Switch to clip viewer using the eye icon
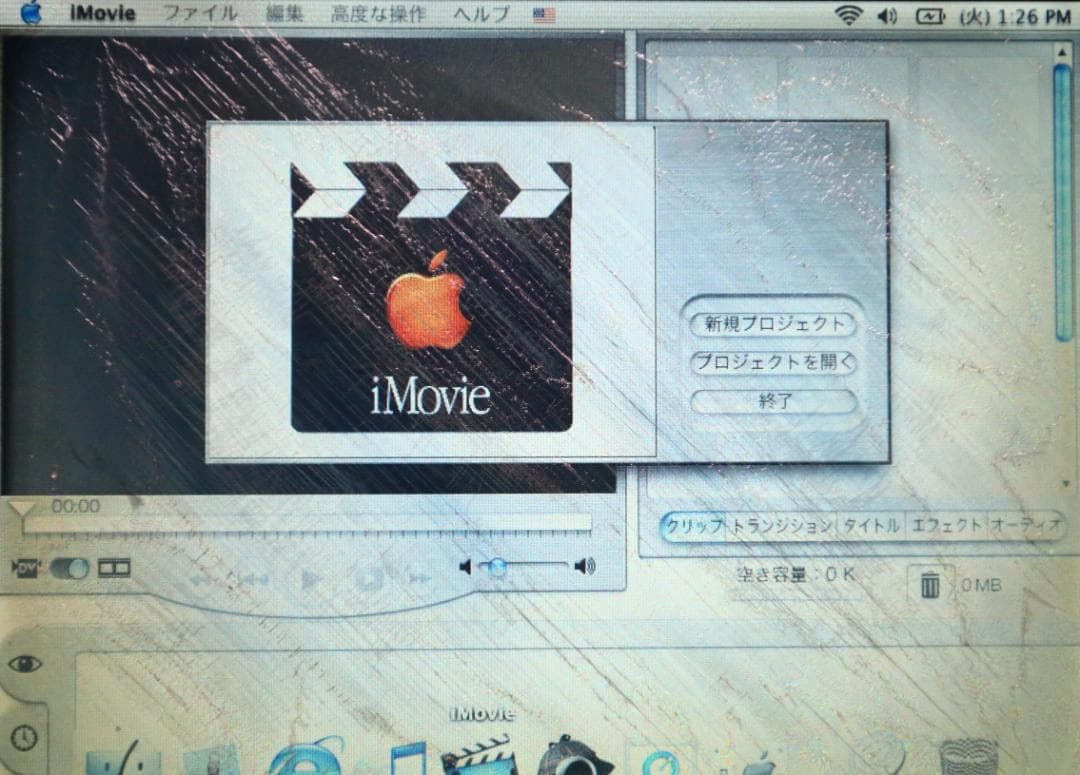This screenshot has height=775, width=1080. pos(25,660)
